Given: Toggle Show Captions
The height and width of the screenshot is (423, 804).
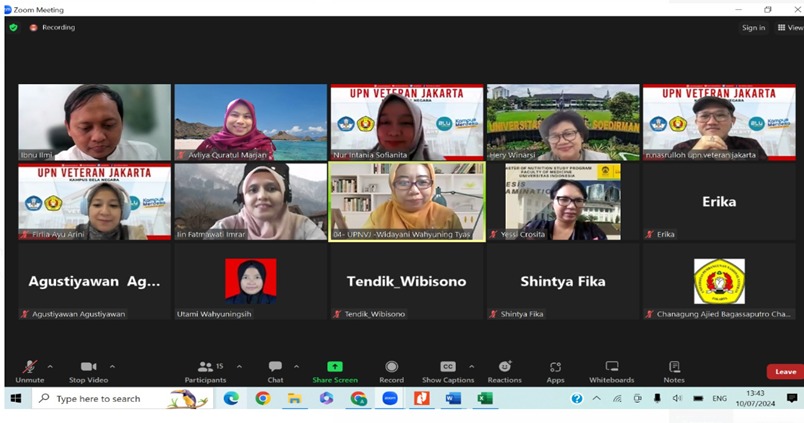Looking at the screenshot, I should (448, 368).
